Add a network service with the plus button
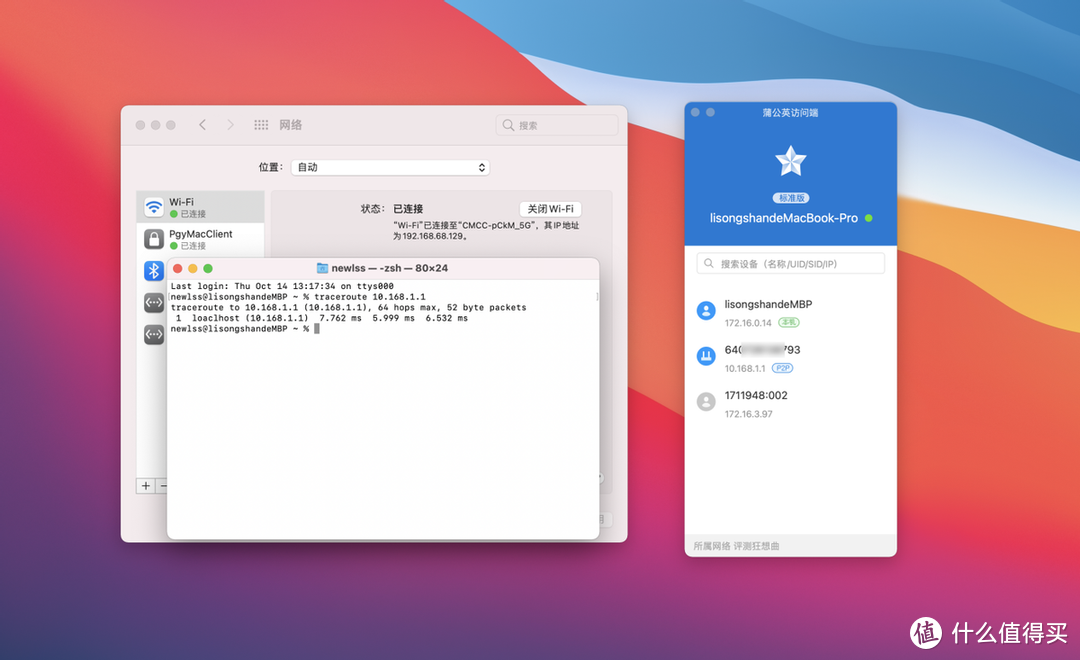Viewport: 1080px width, 660px height. [x=145, y=486]
